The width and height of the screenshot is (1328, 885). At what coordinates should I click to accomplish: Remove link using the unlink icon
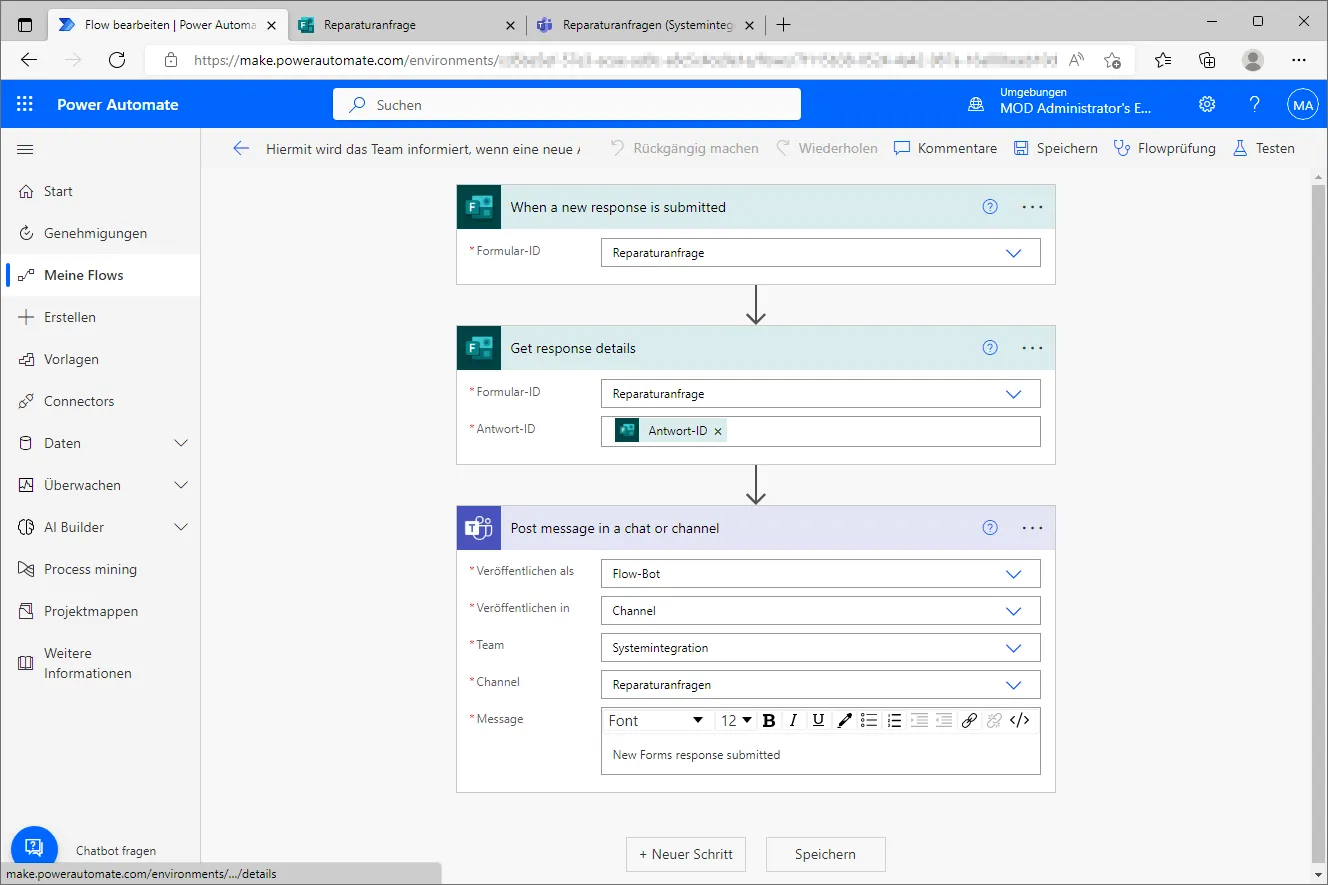(x=994, y=720)
